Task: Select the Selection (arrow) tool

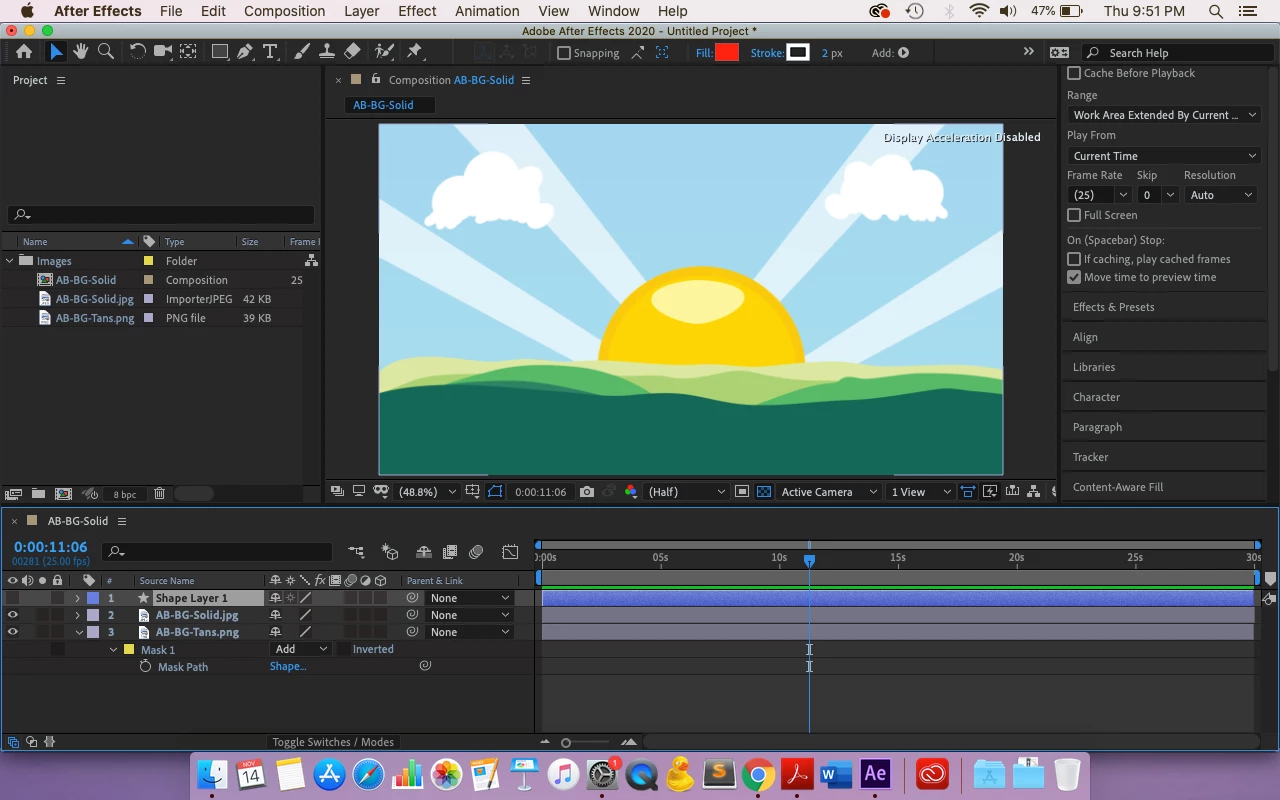Action: point(56,52)
